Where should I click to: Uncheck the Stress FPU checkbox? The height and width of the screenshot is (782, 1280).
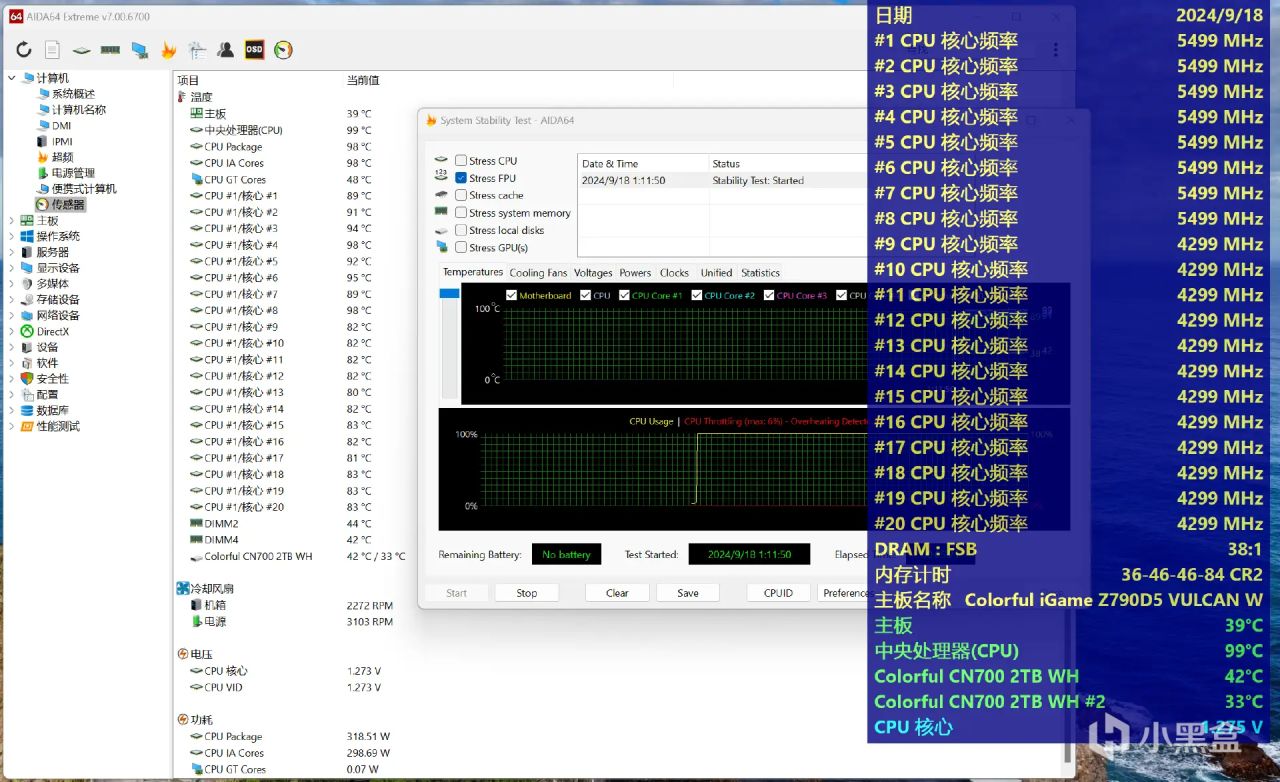pos(461,178)
